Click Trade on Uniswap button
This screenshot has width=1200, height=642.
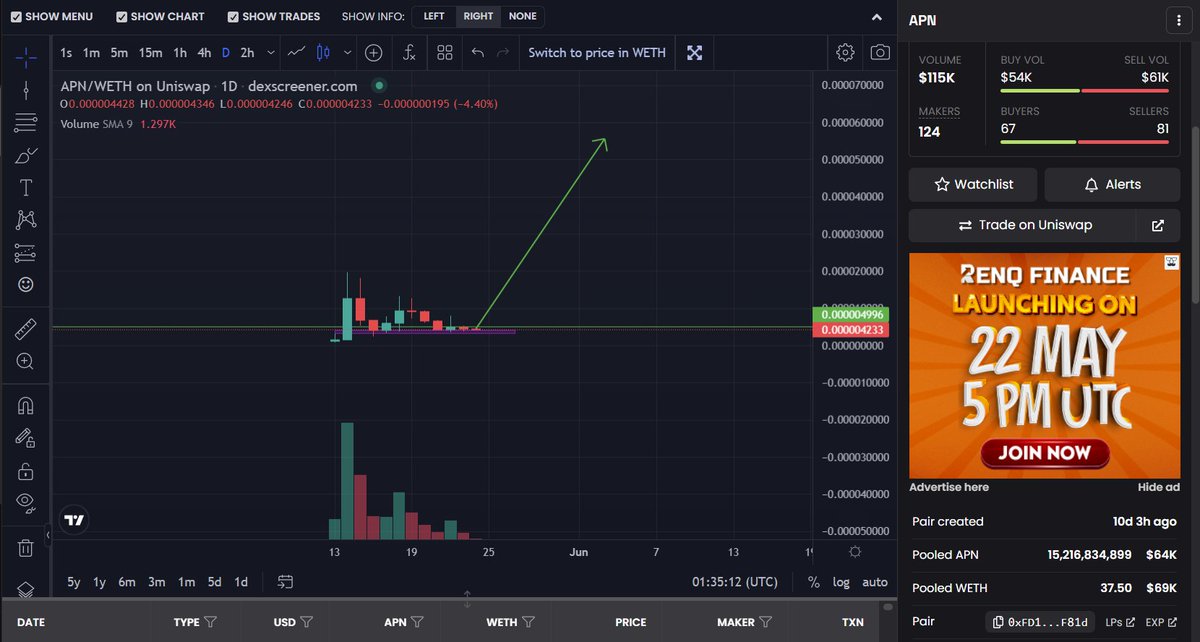(x=1025, y=225)
